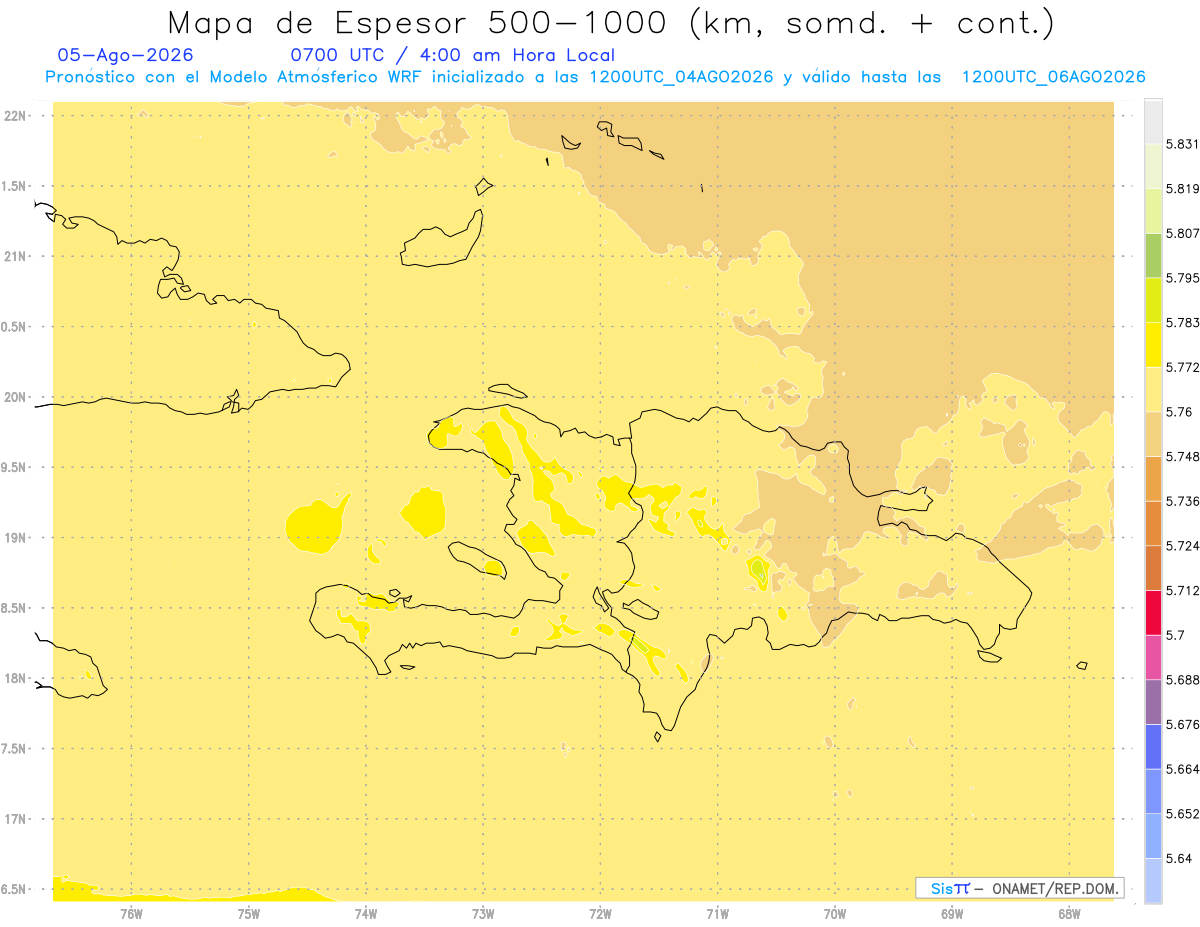Click the colorbar value 5.7

click(1175, 635)
